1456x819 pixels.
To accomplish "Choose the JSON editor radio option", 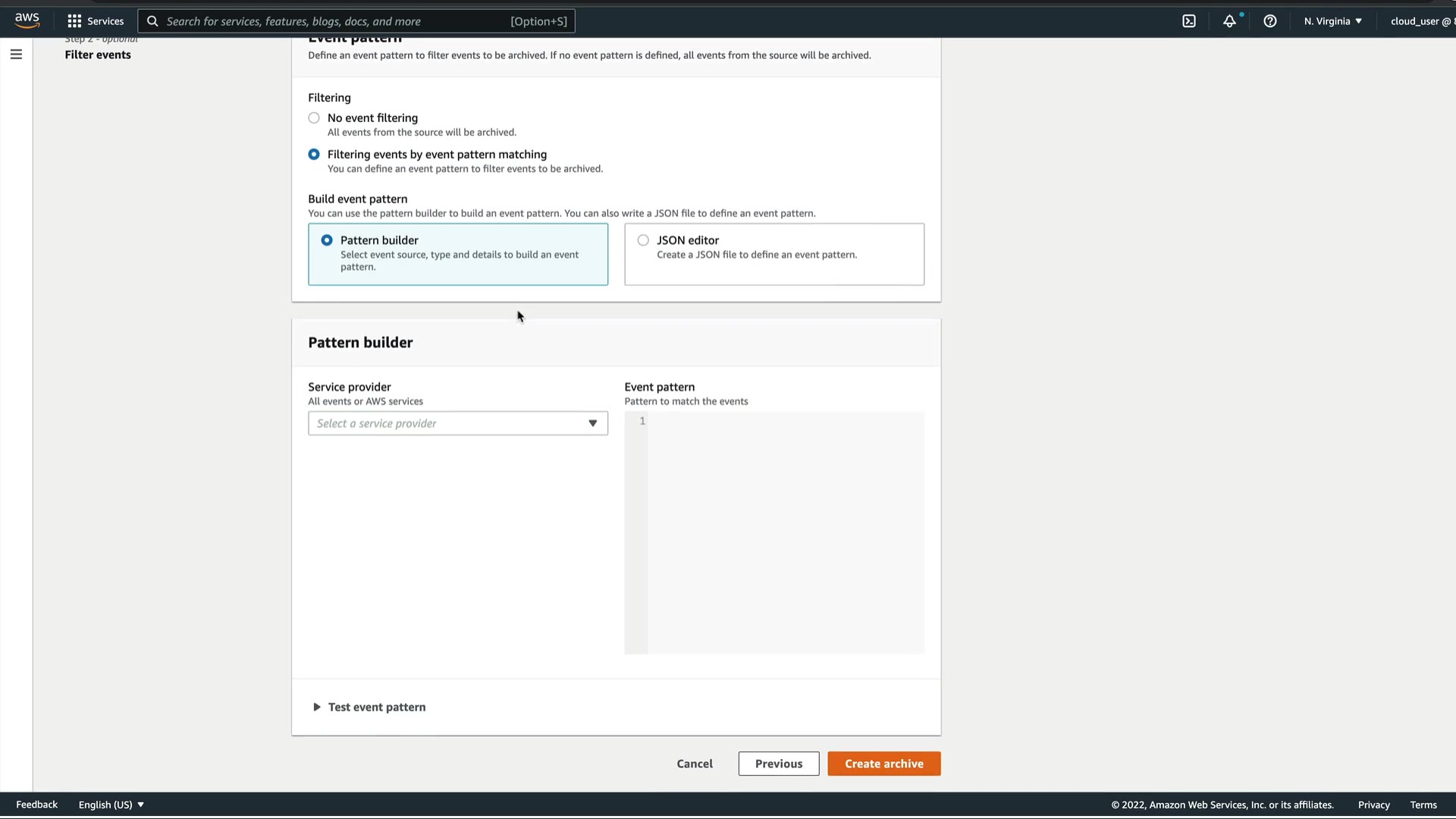I will point(643,240).
